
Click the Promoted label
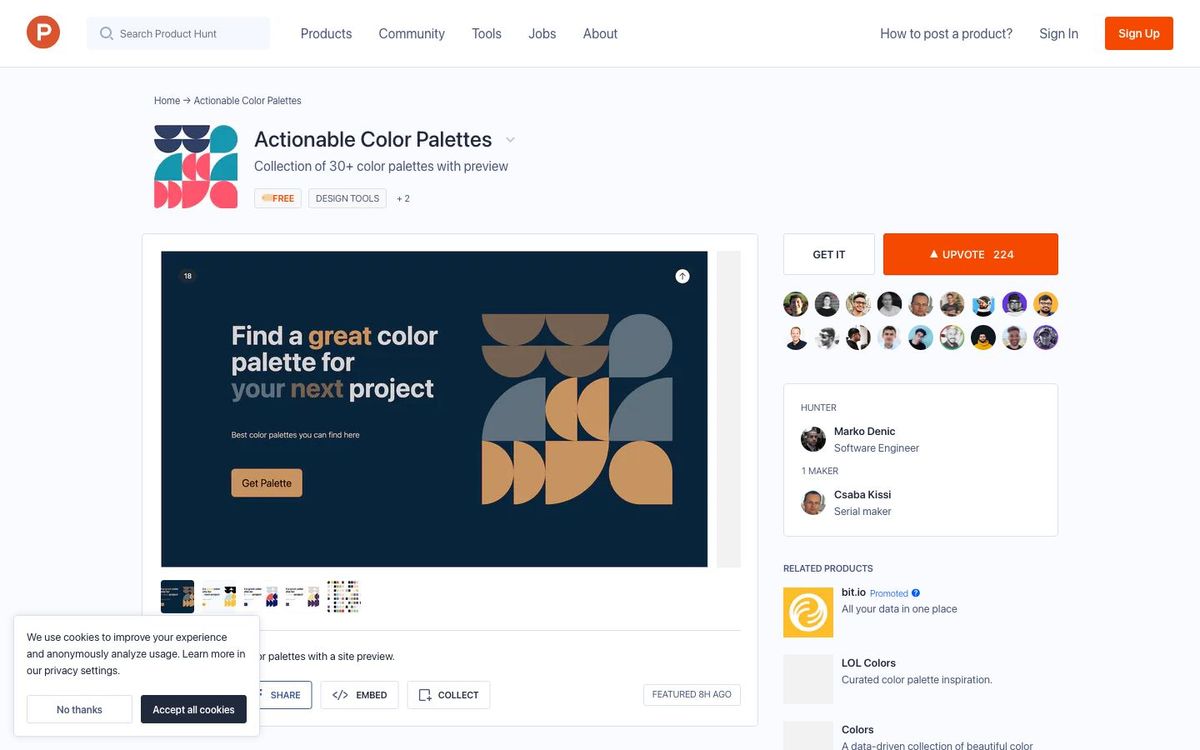(889, 593)
